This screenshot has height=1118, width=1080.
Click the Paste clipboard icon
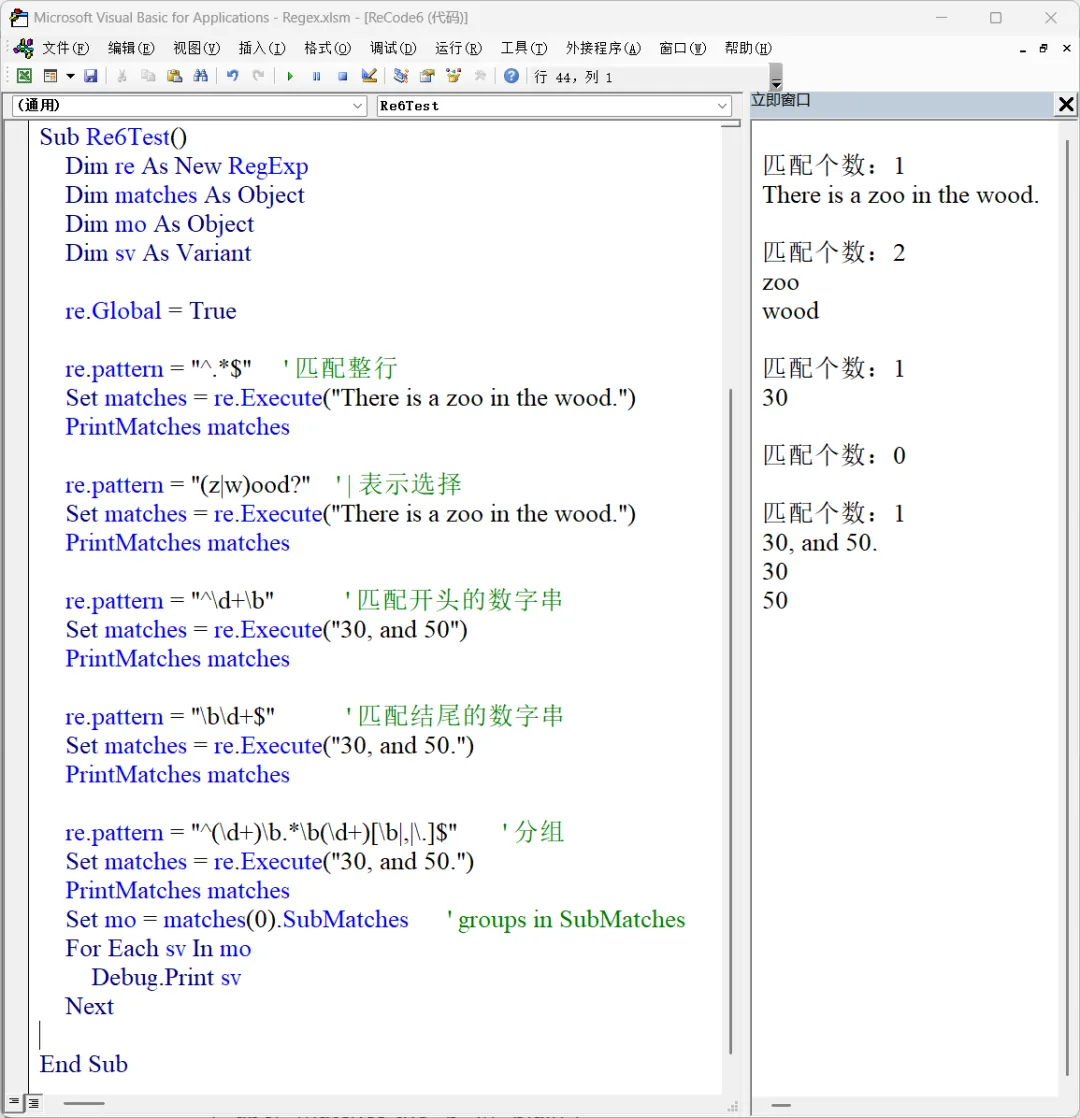tap(175, 76)
